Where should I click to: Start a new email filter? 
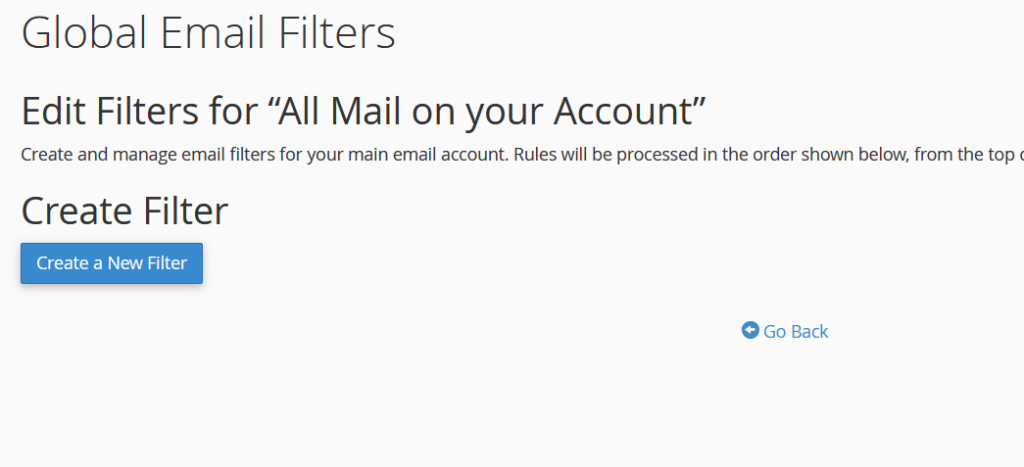(x=112, y=263)
